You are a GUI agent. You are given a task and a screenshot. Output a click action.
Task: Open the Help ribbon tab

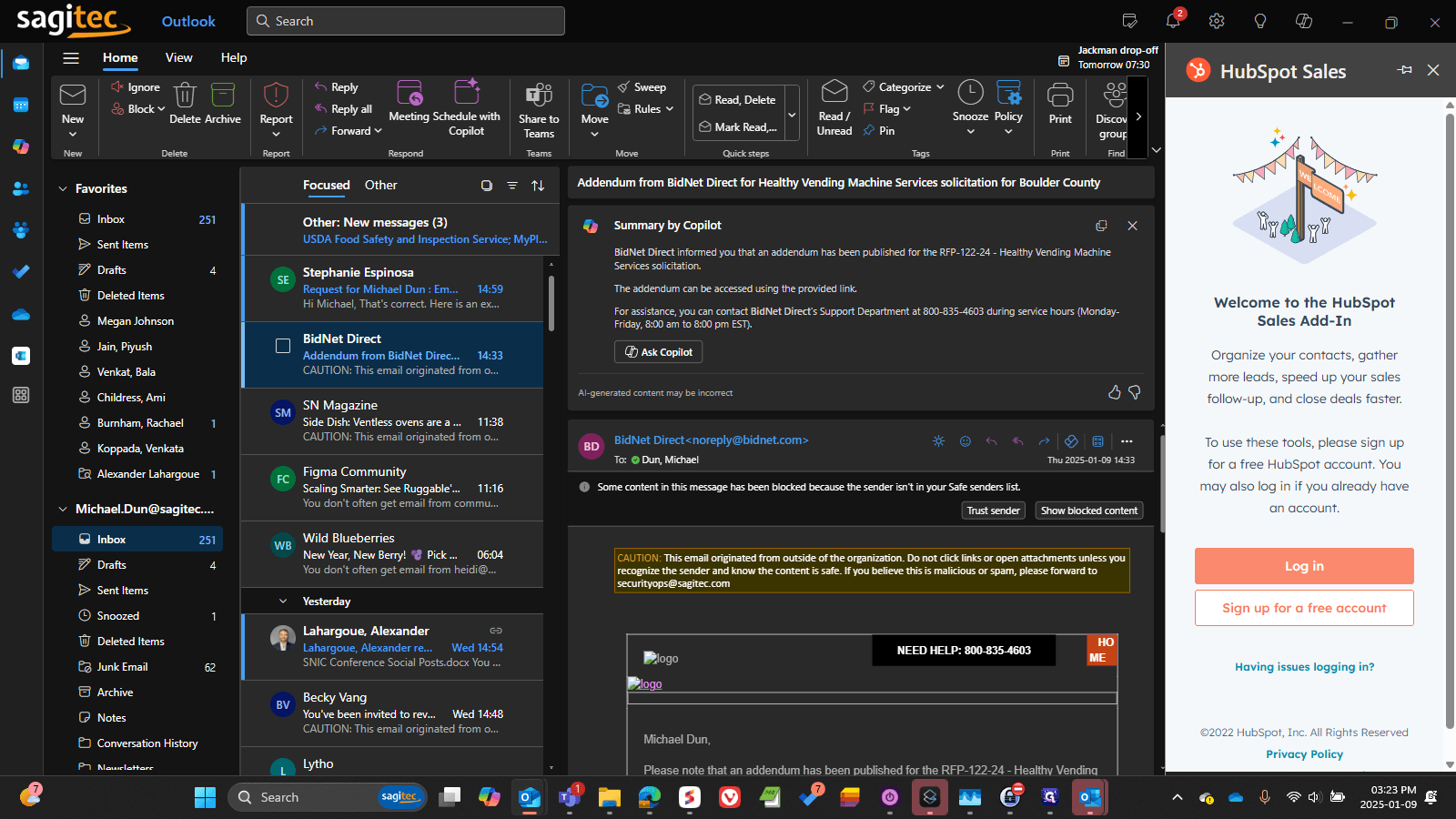[x=234, y=58]
